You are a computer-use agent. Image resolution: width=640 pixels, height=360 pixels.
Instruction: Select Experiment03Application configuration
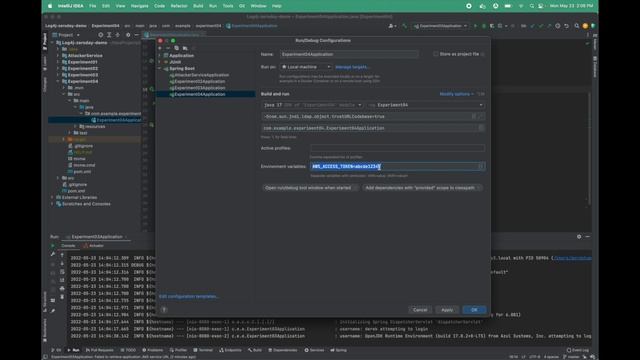(198, 88)
